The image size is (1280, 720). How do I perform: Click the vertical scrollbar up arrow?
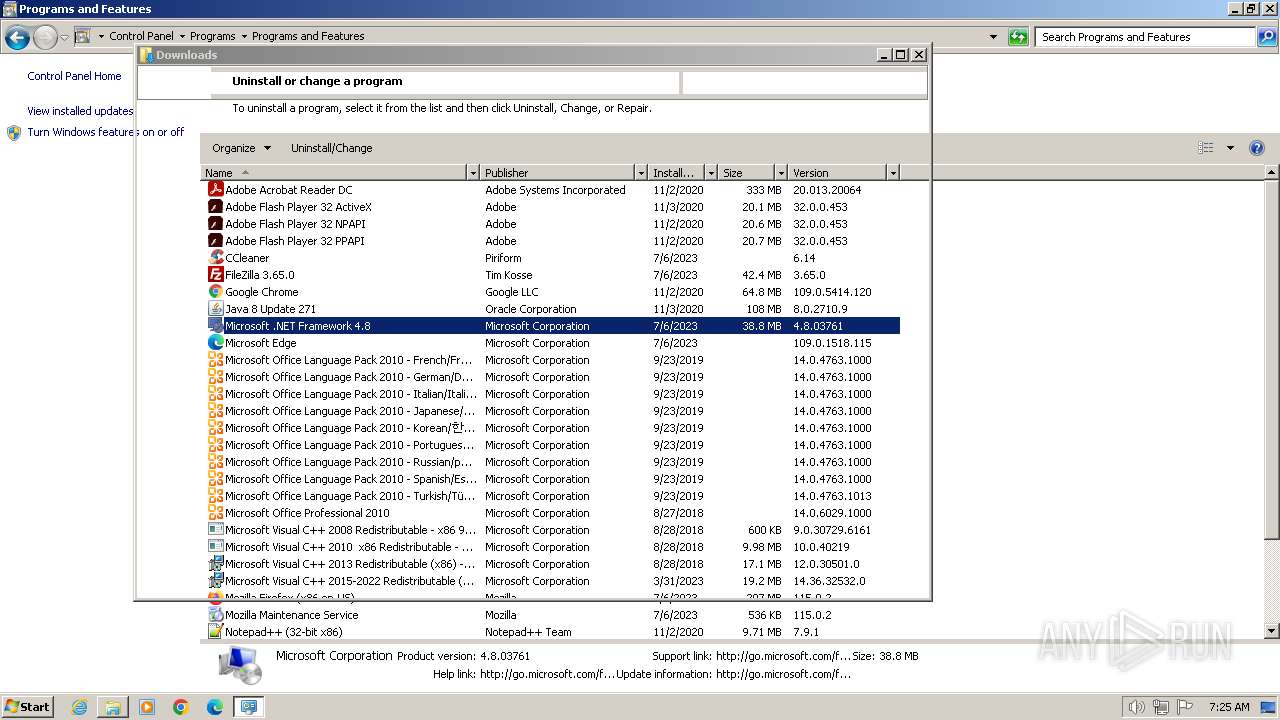click(x=1272, y=173)
